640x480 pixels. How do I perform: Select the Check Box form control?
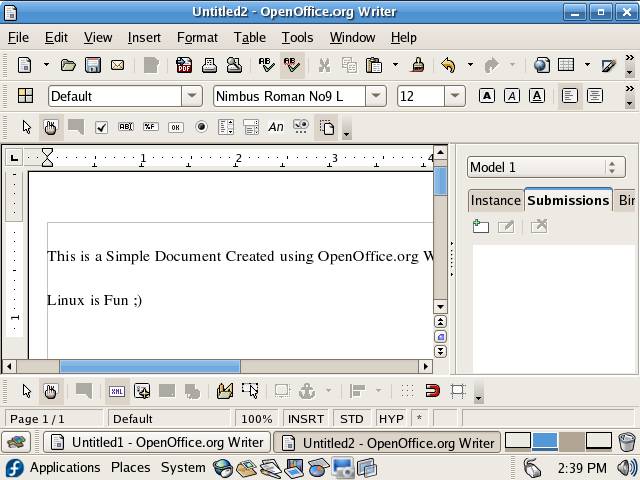[101, 127]
